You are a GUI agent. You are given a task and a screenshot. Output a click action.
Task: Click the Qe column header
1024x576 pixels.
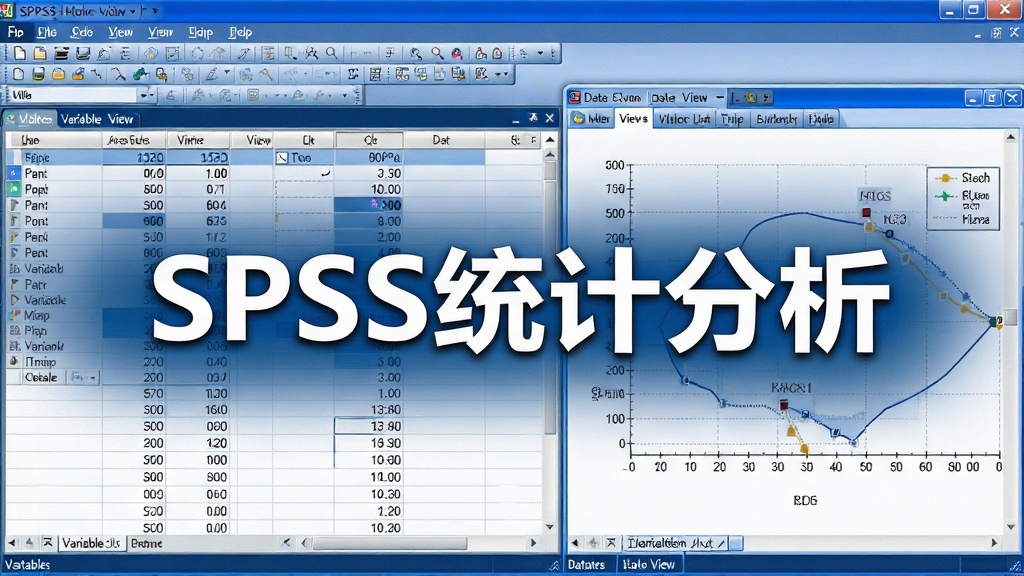point(370,140)
